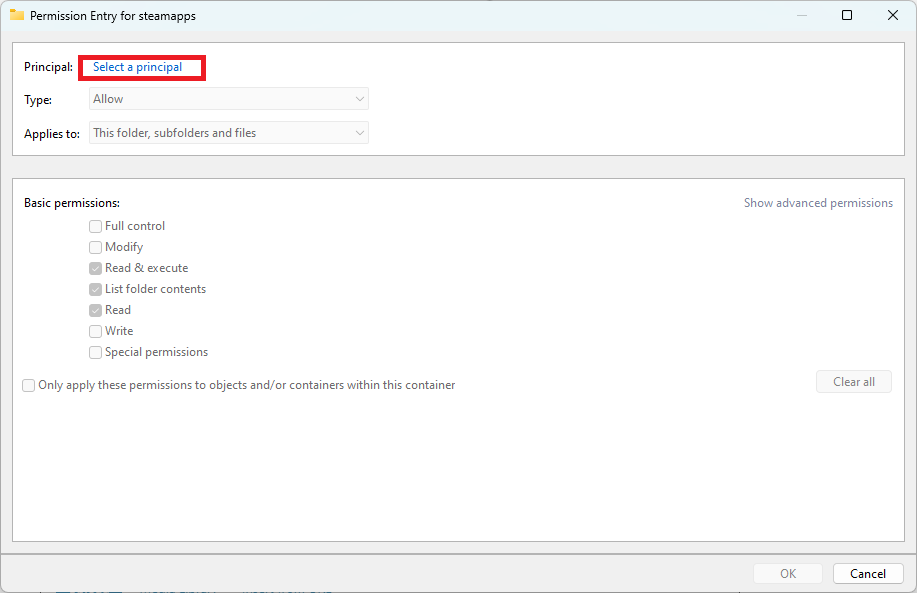Open the Select a principal link
The height and width of the screenshot is (593, 917).
pos(141,67)
